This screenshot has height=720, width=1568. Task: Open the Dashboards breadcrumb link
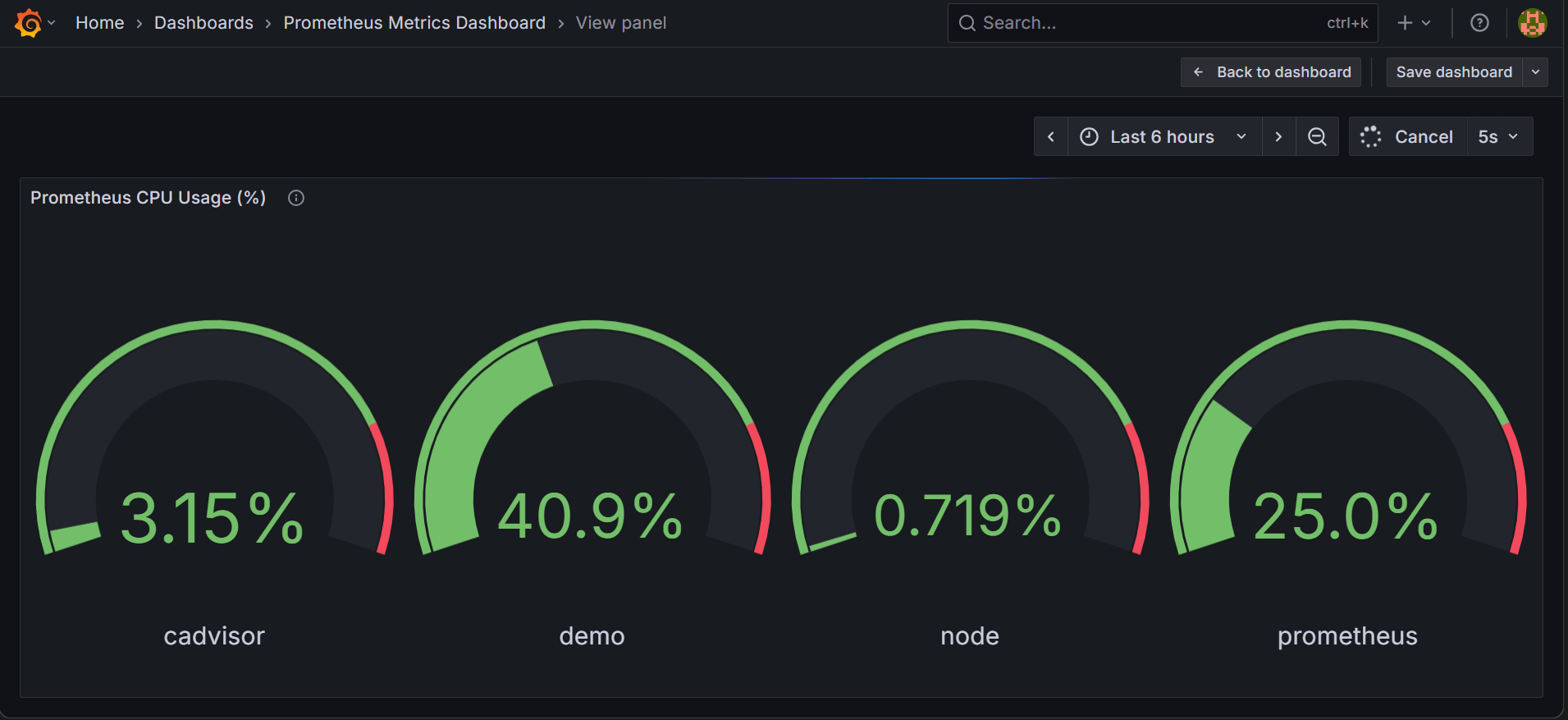click(x=203, y=23)
